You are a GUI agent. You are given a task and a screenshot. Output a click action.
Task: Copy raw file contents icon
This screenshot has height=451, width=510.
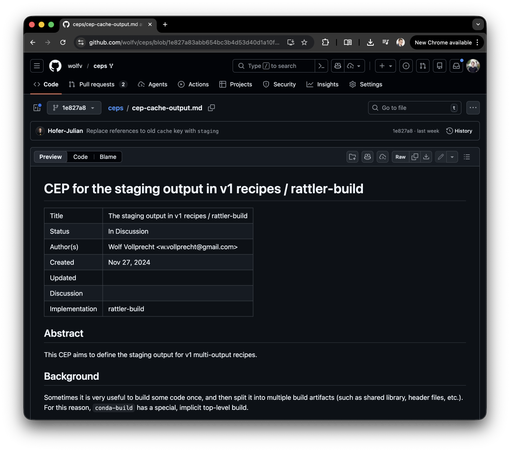415,157
